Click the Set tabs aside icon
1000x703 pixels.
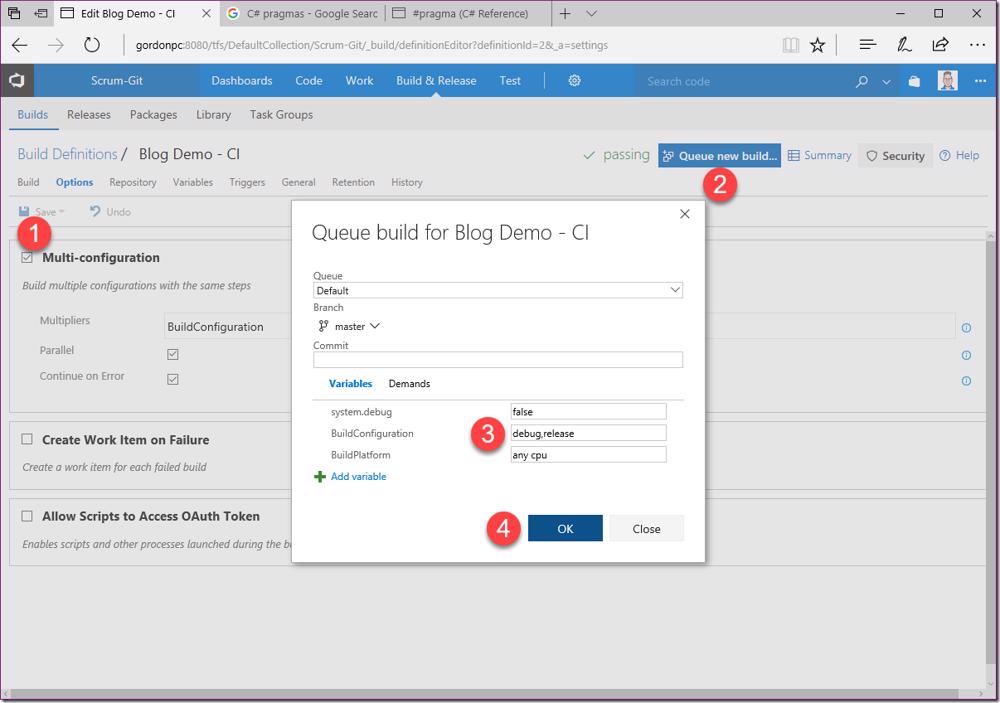tap(41, 13)
